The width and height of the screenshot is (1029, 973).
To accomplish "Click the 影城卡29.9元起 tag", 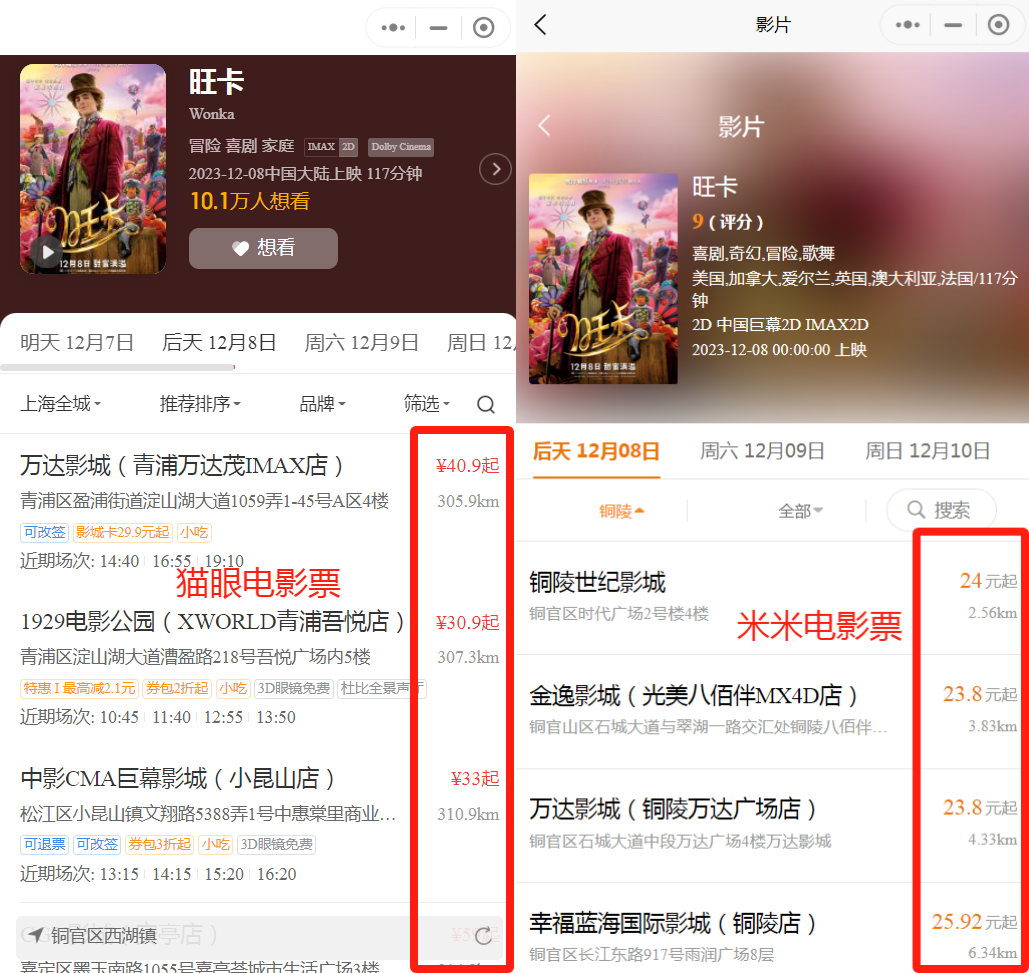I will [x=122, y=532].
